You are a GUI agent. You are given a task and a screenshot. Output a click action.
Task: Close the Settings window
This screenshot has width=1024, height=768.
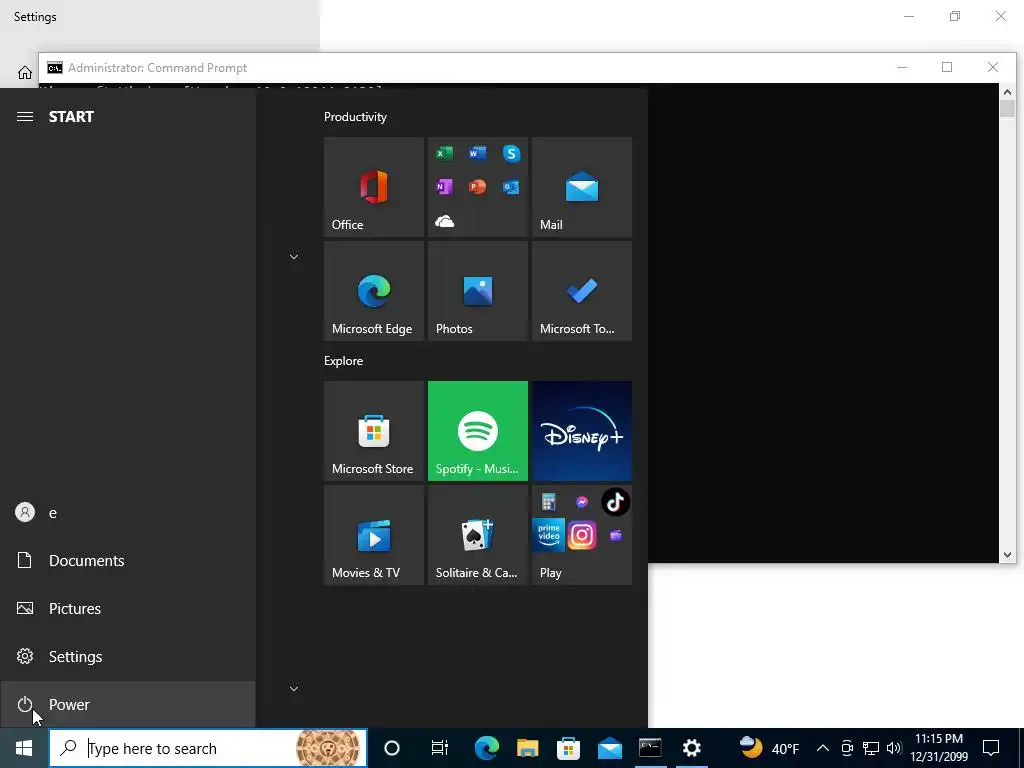[x=1000, y=16]
